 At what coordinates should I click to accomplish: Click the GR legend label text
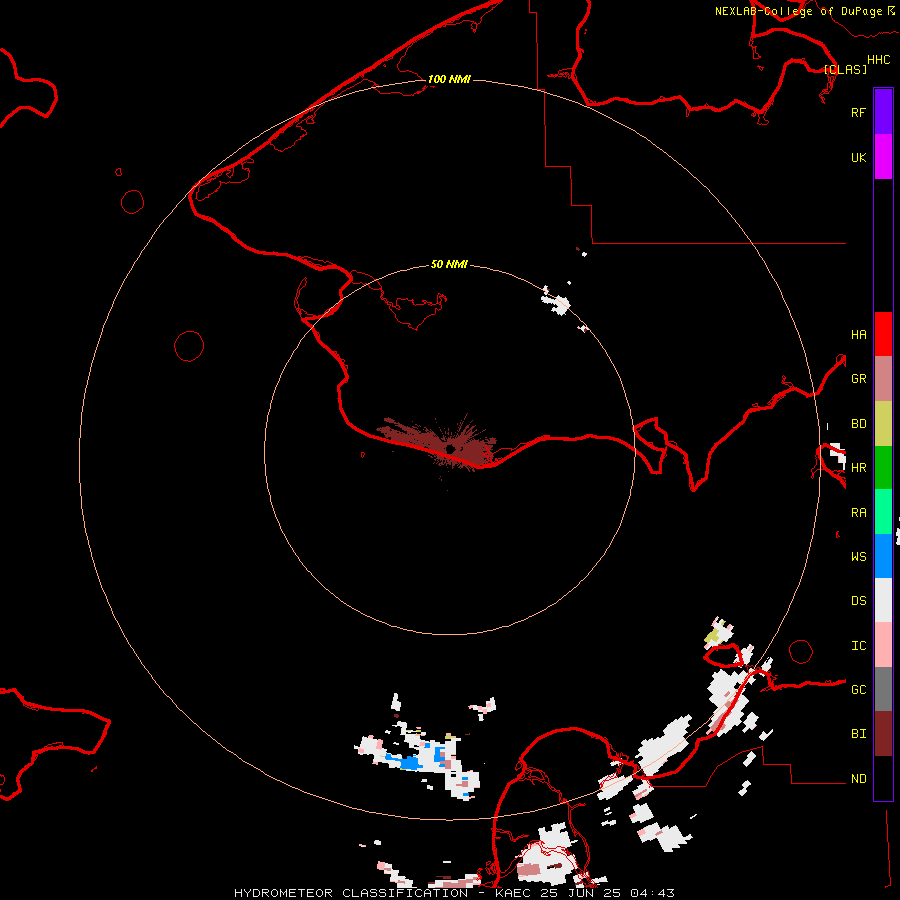(858, 378)
